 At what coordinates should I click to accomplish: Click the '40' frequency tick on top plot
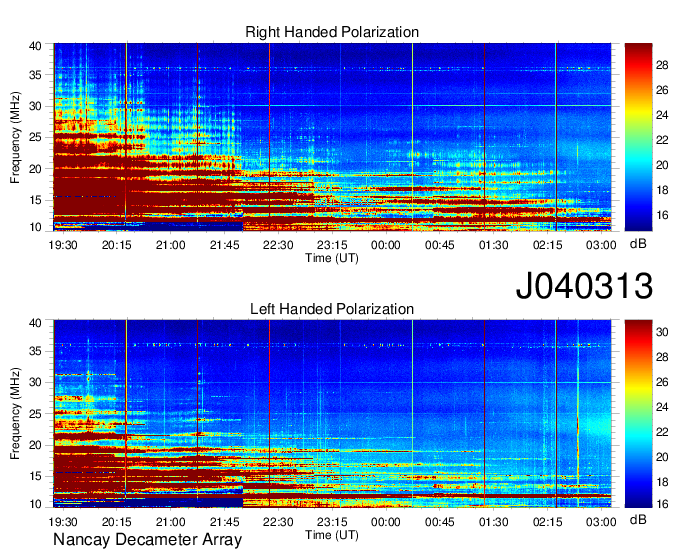click(35, 46)
